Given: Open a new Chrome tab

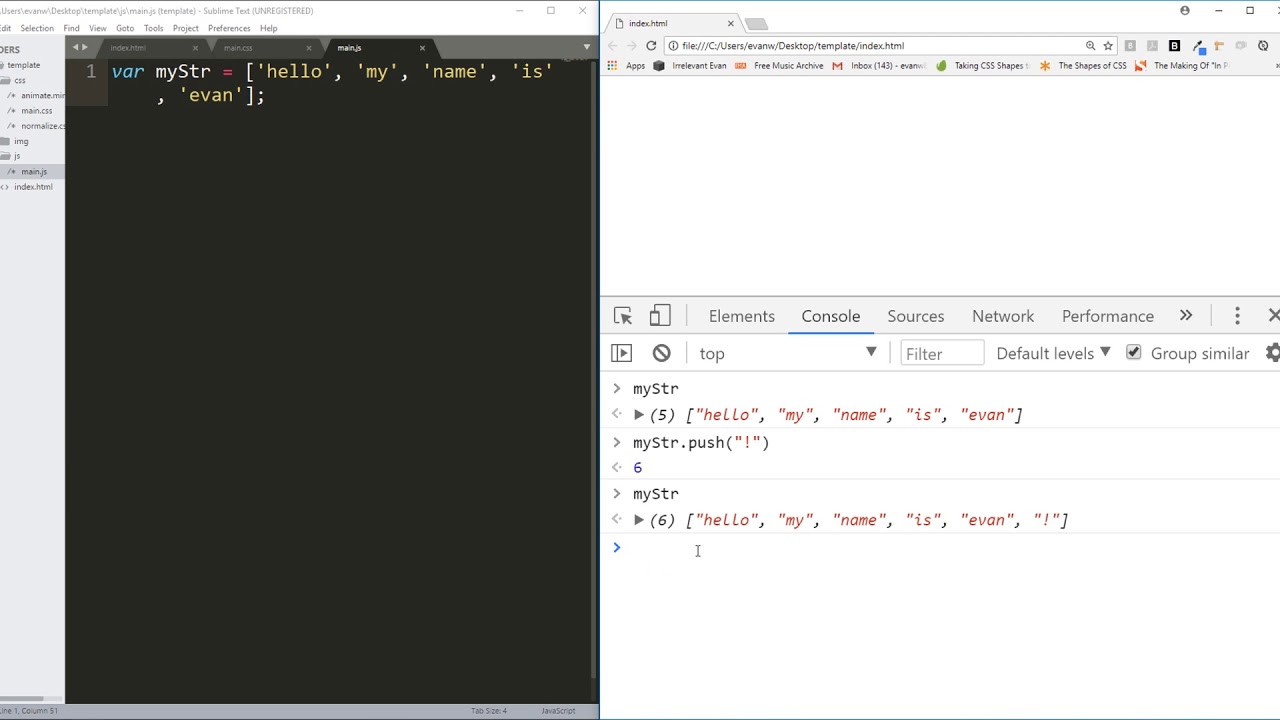Looking at the screenshot, I should tap(757, 24).
